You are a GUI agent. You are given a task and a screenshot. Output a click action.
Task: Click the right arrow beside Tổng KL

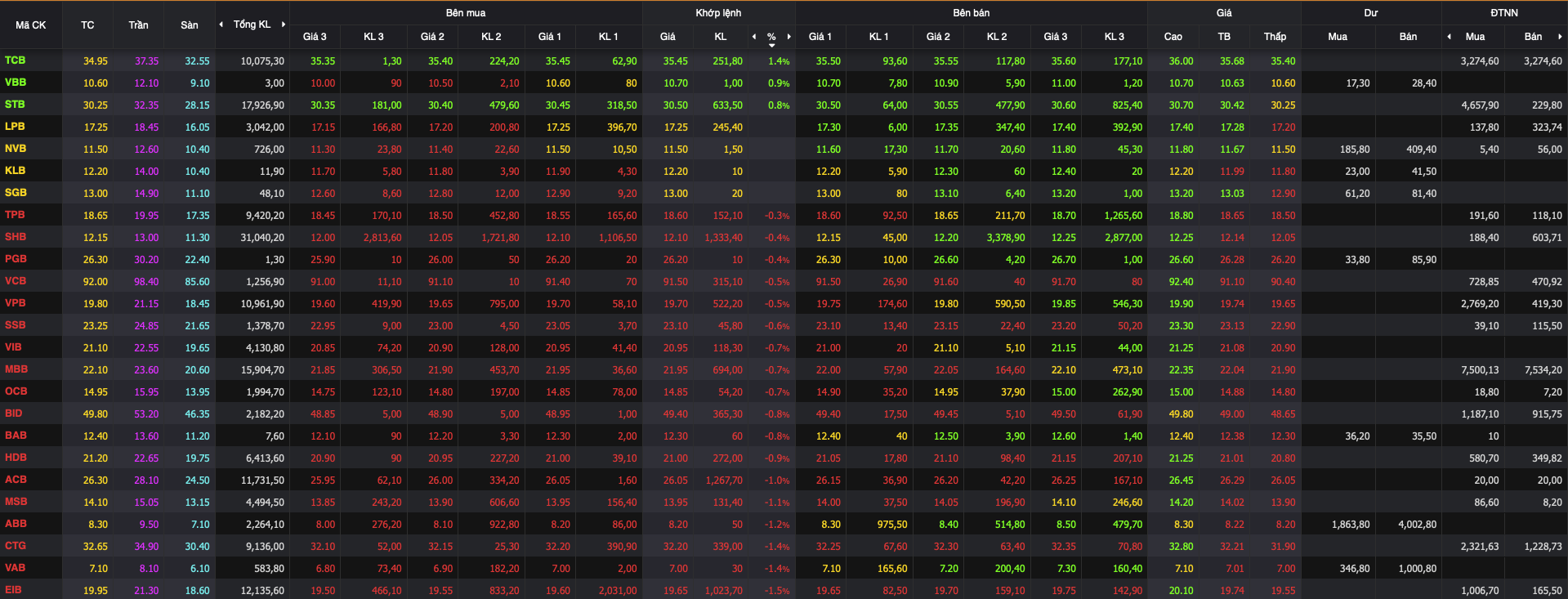(x=284, y=25)
